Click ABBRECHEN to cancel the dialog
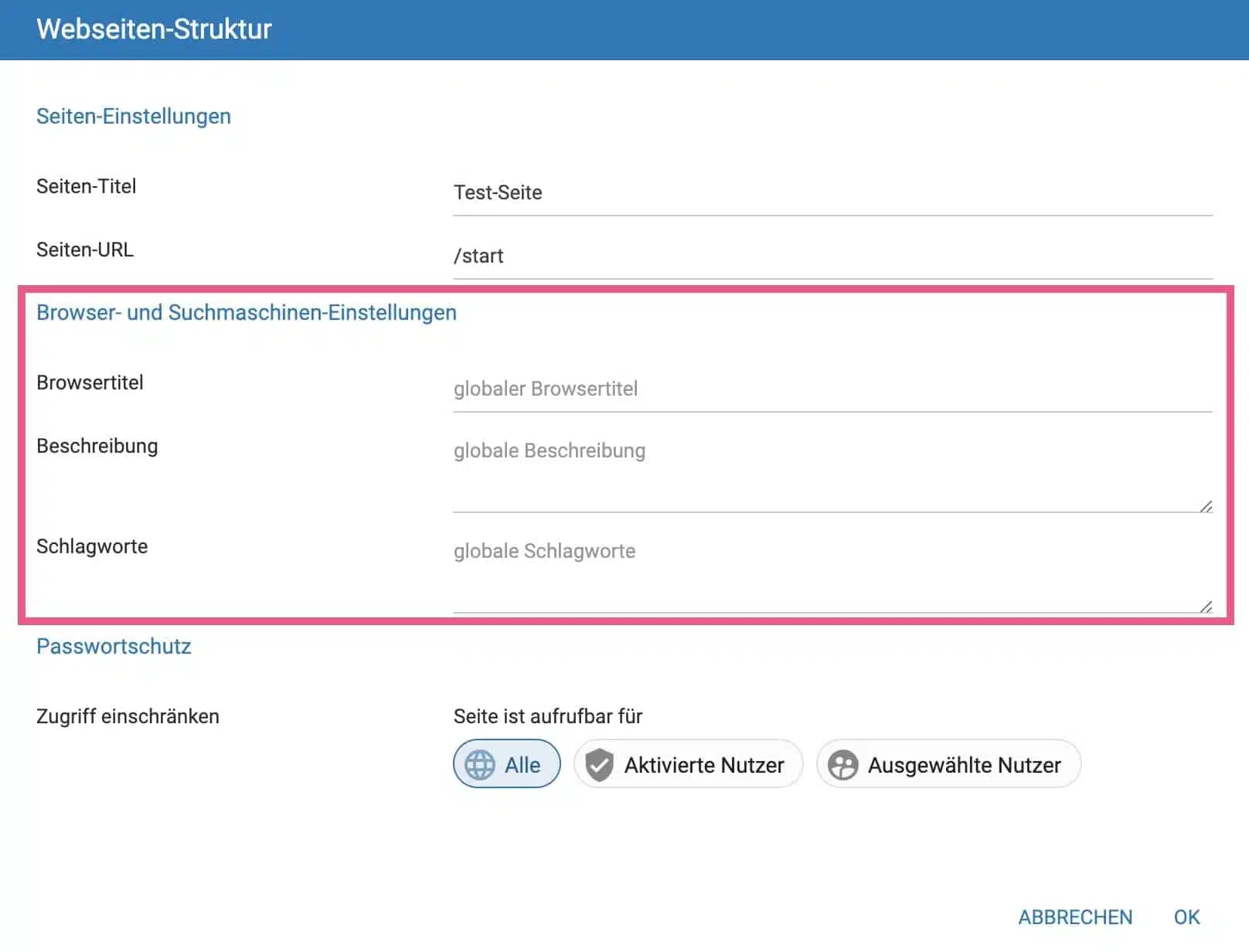The width and height of the screenshot is (1249, 952). pyautogui.click(x=1076, y=917)
